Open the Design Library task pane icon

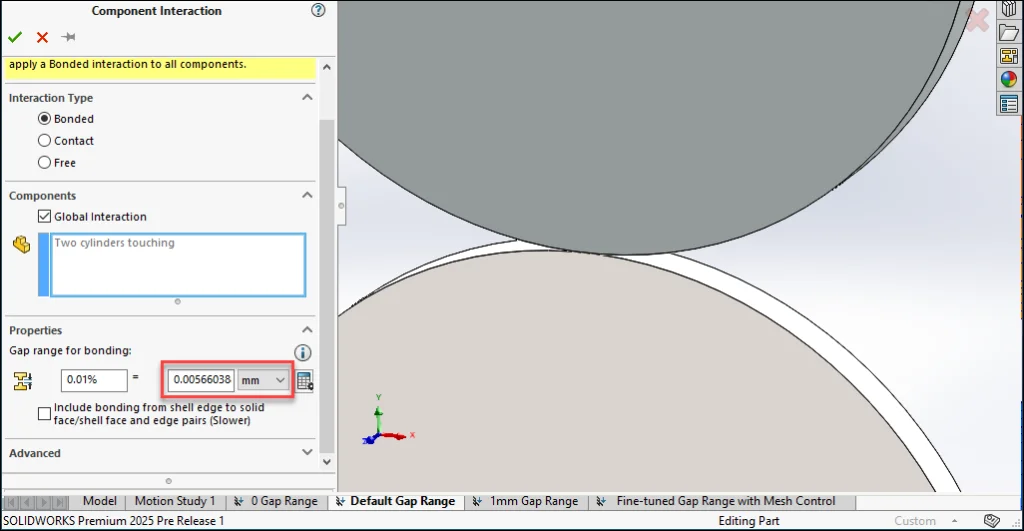coord(1009,9)
